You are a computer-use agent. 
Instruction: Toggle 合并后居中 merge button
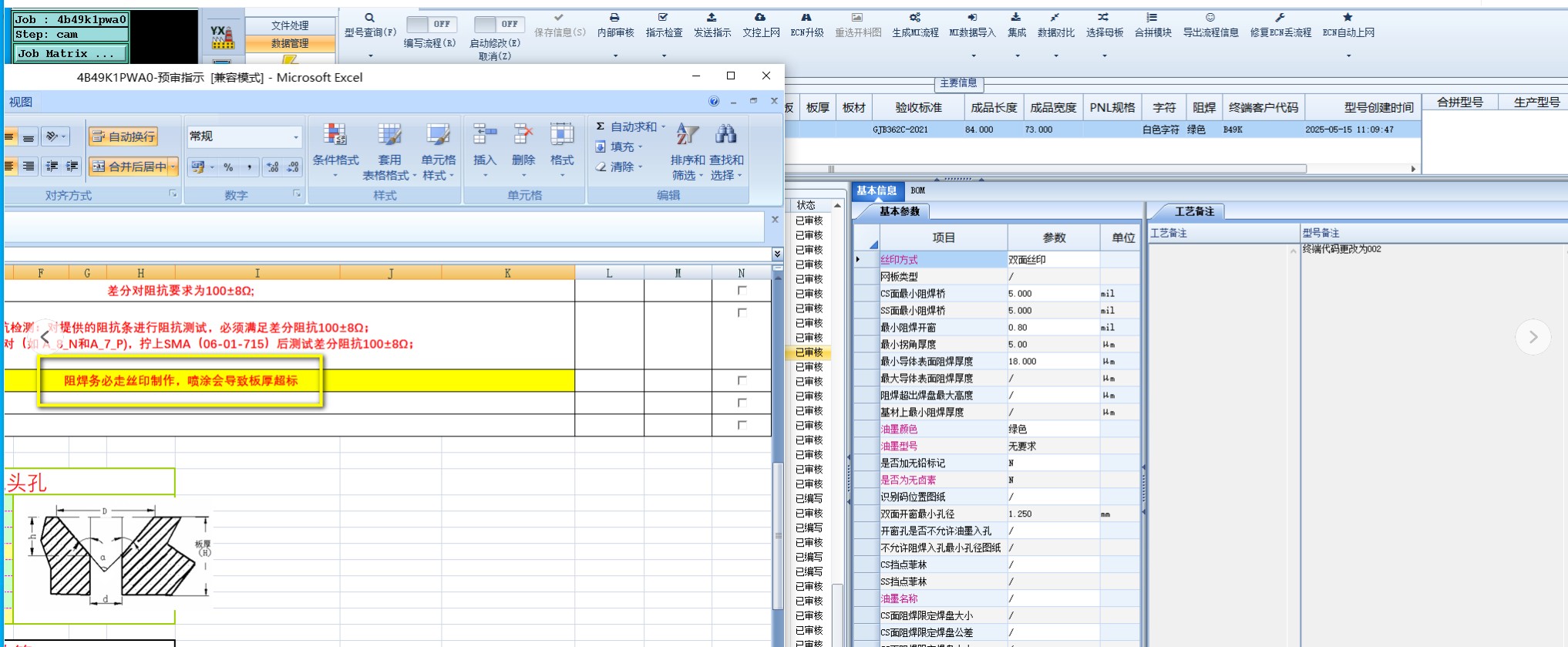129,167
